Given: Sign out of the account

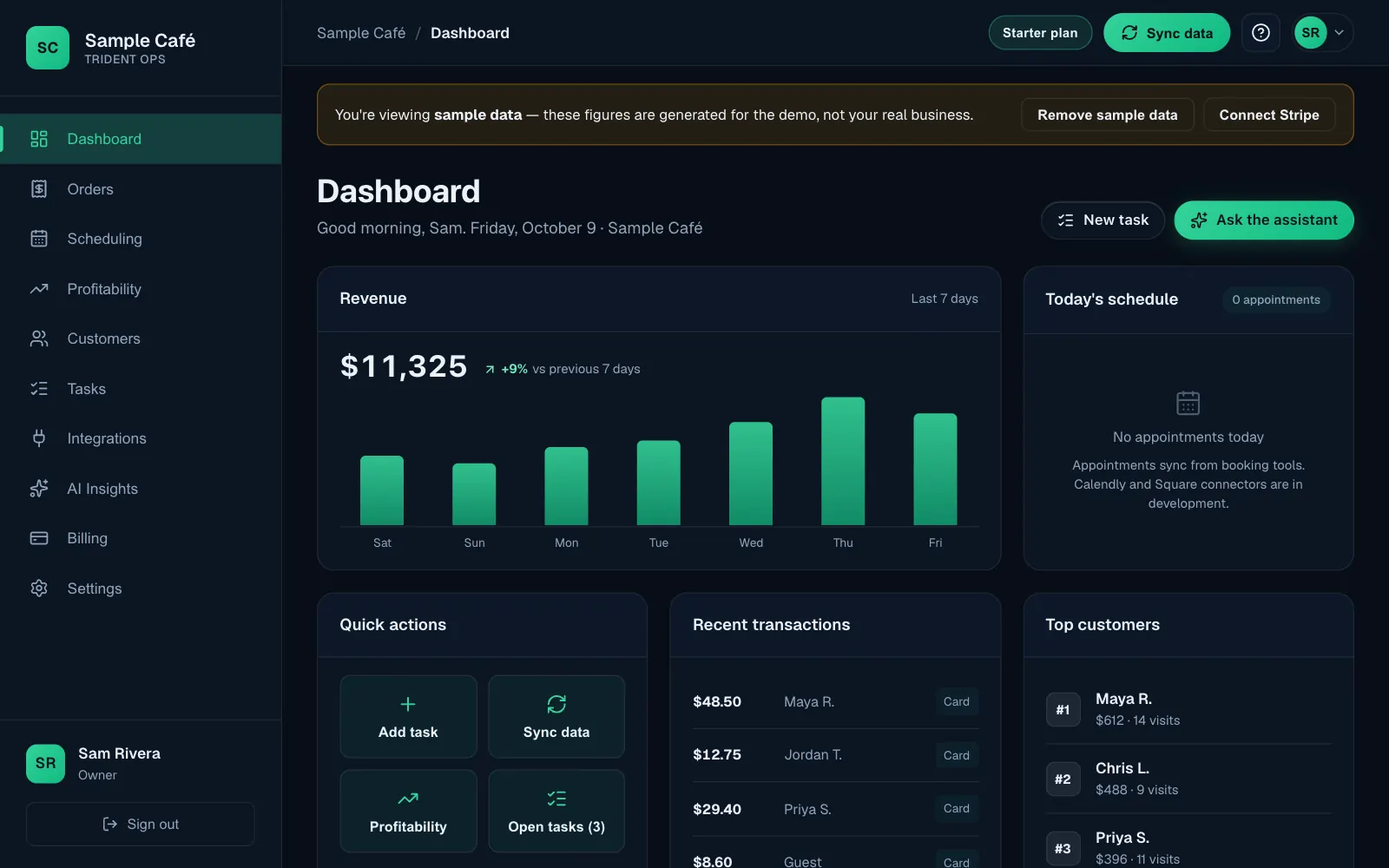Looking at the screenshot, I should pyautogui.click(x=141, y=824).
